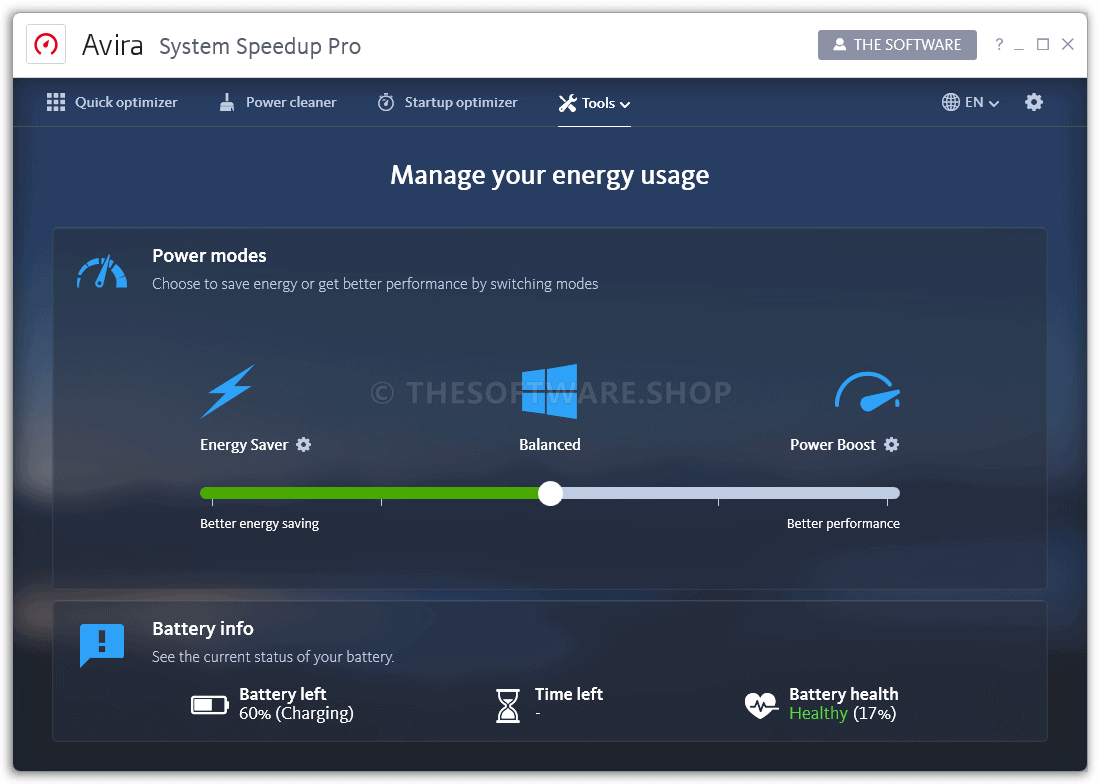Open Energy Saver settings gear
This screenshot has height=784, width=1100.
click(303, 445)
